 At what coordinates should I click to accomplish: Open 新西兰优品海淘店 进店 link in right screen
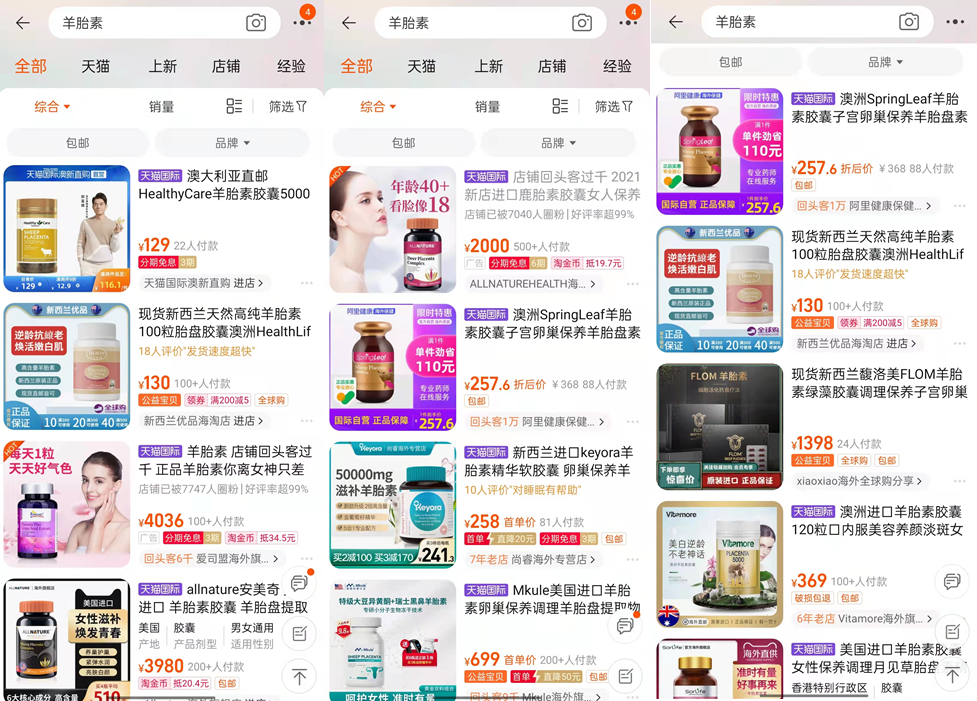coord(857,343)
